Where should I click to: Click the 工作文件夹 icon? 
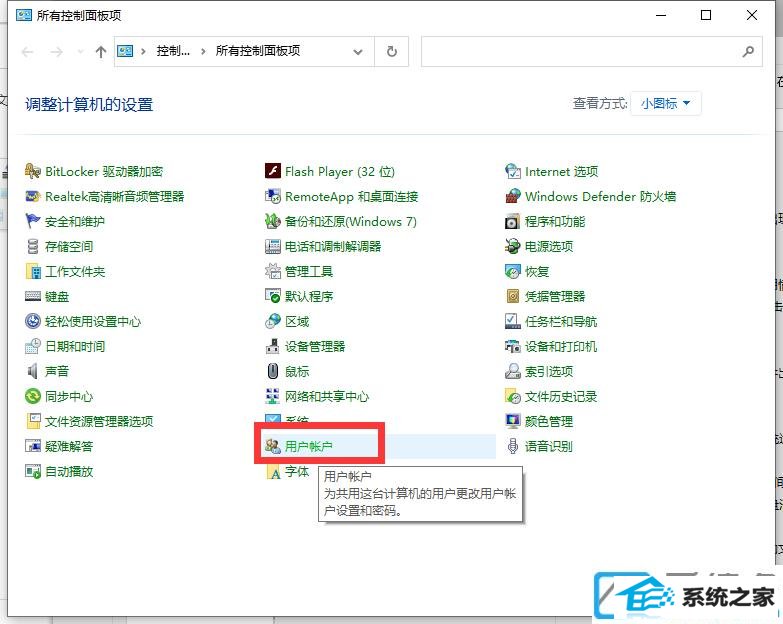pyautogui.click(x=33, y=271)
